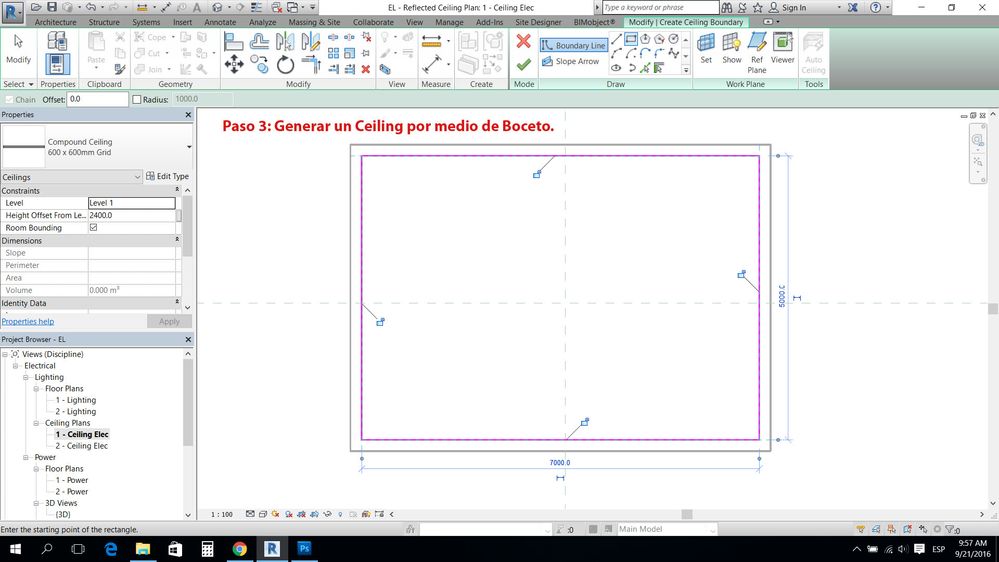Select the Inscribed Polygon draw tool
The height and width of the screenshot is (562, 999).
(645, 40)
